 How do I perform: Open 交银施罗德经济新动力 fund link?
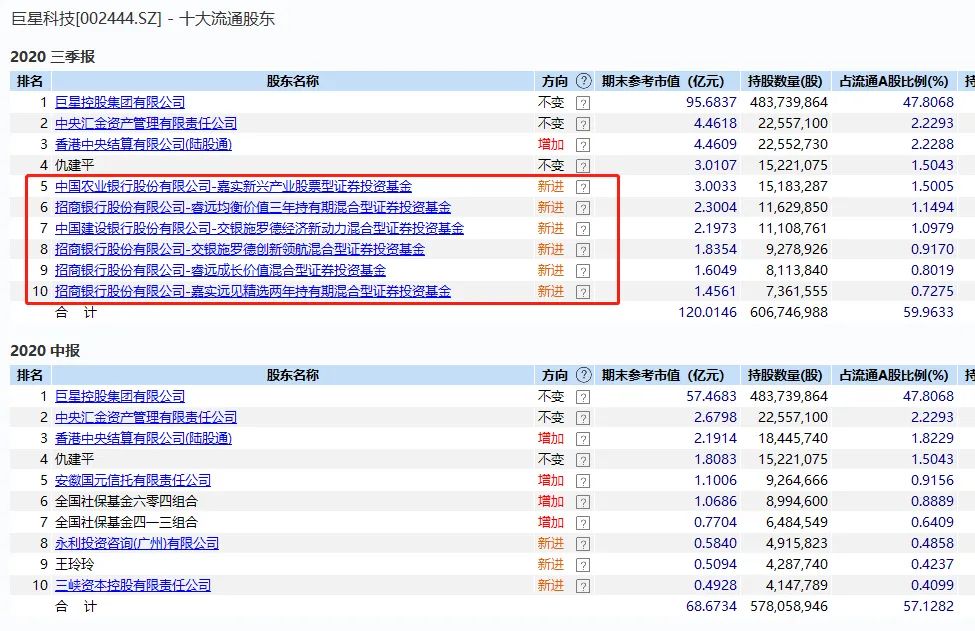pyautogui.click(x=259, y=228)
